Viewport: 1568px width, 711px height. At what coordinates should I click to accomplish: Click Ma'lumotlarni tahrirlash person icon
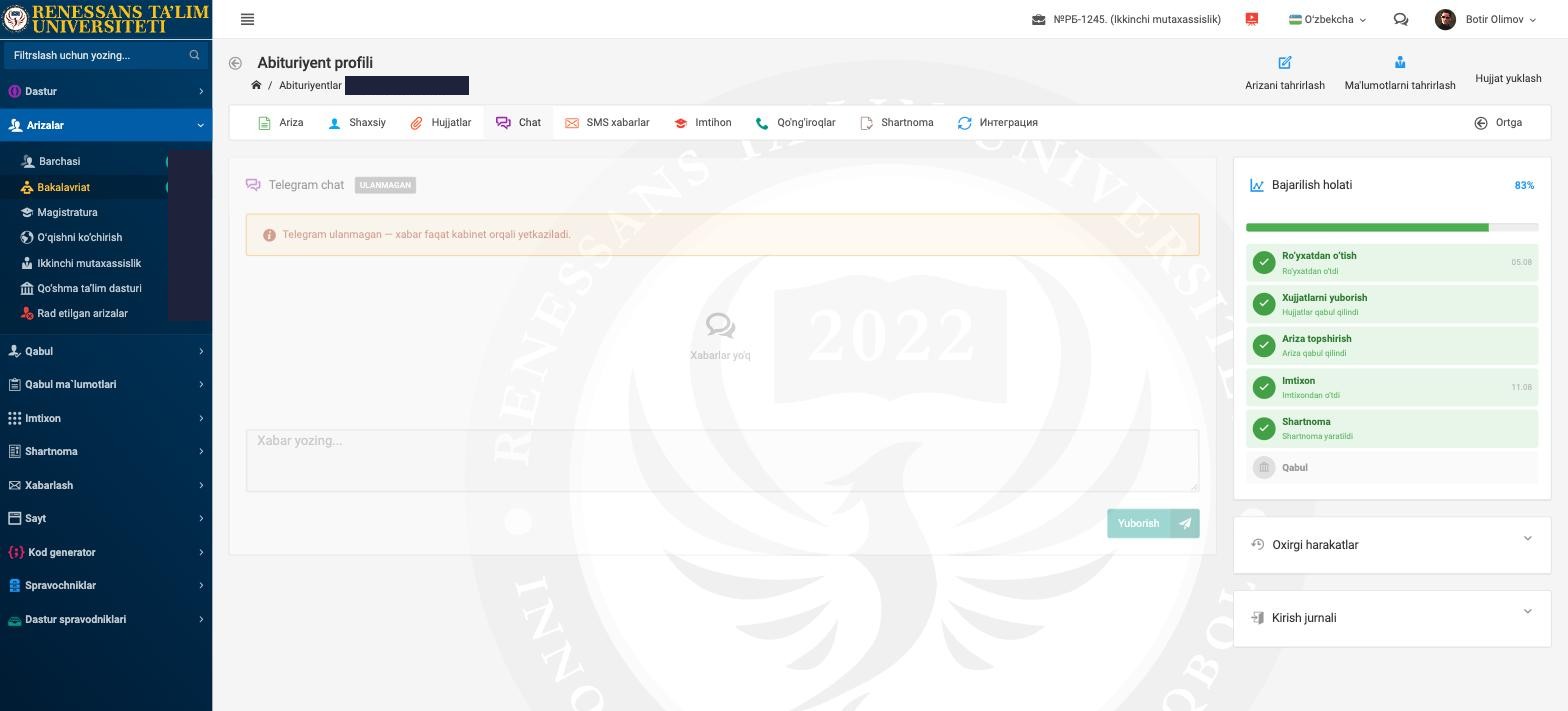[x=1400, y=62]
